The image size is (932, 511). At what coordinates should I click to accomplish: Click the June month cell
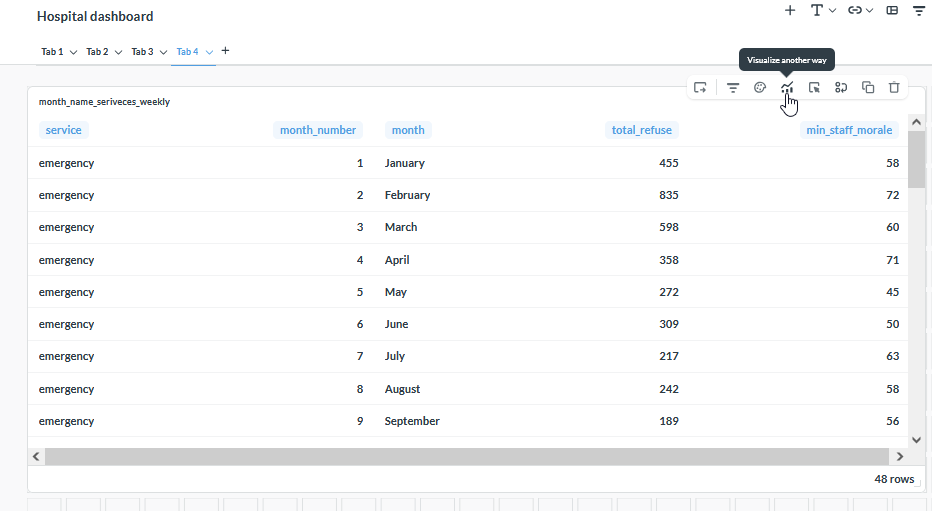click(x=396, y=324)
